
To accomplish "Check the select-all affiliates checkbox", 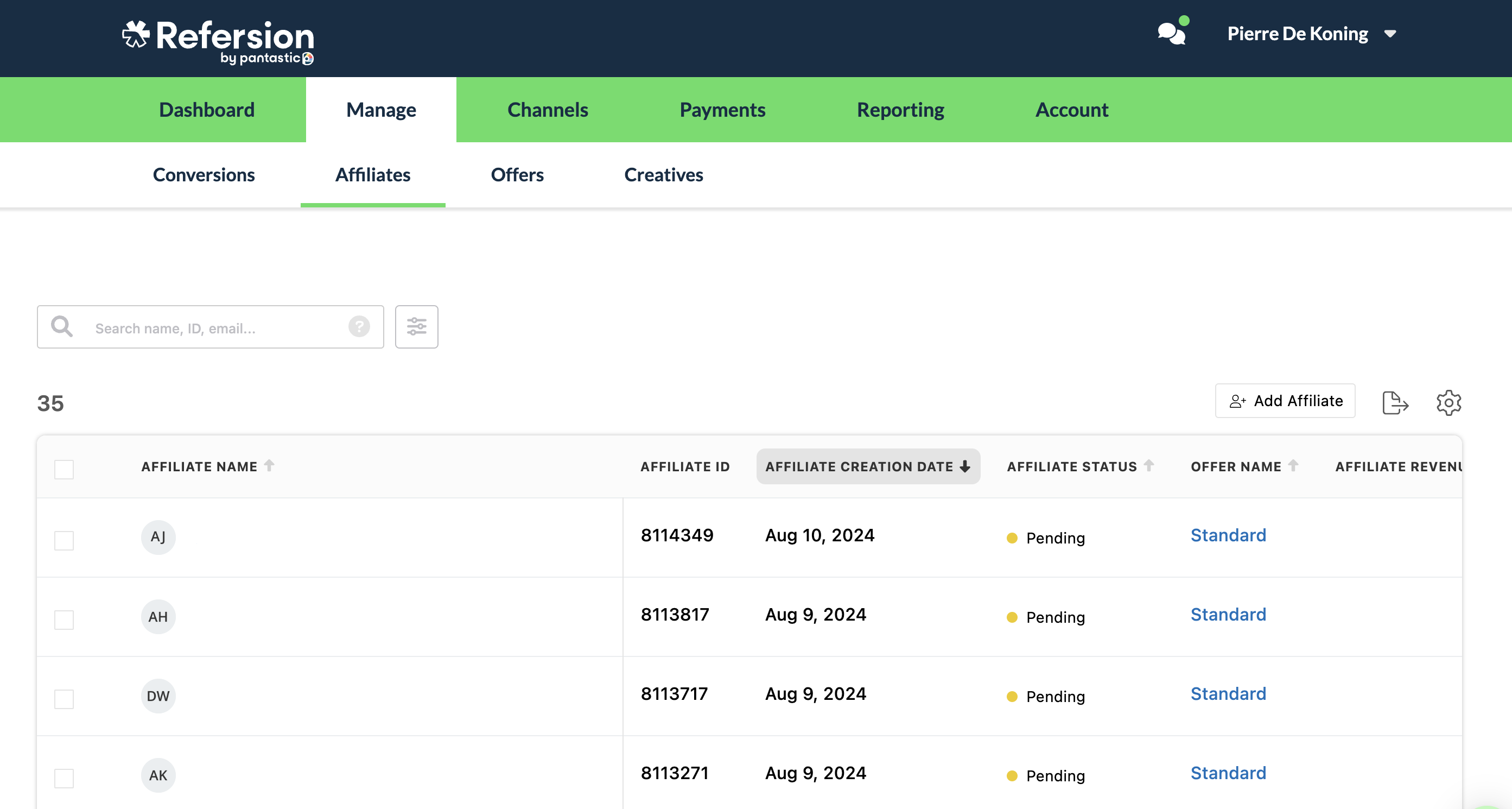I will 63,470.
